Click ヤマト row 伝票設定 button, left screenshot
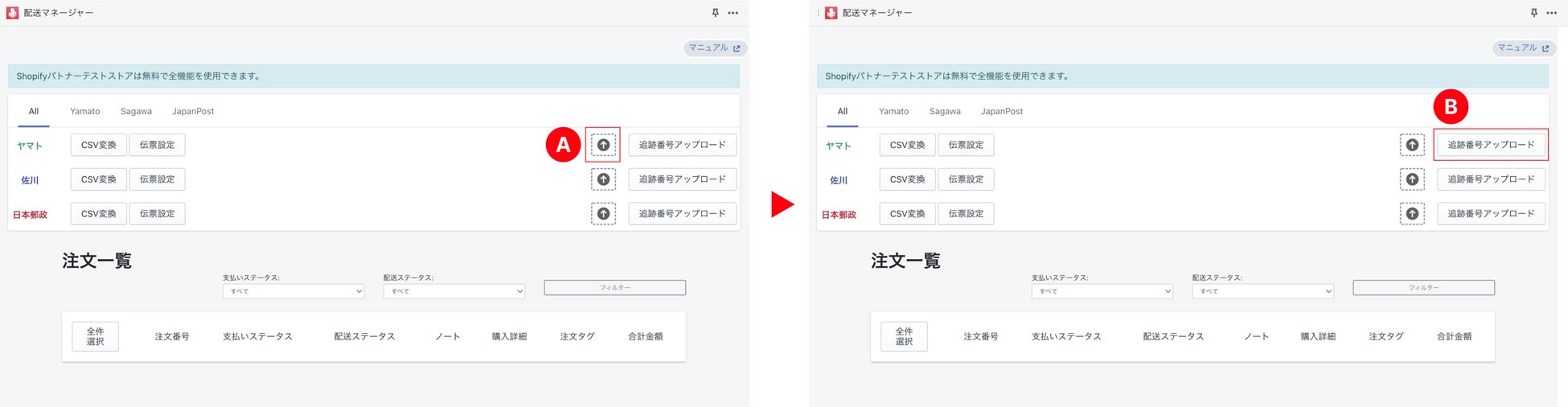The height and width of the screenshot is (407, 1568). tap(158, 145)
